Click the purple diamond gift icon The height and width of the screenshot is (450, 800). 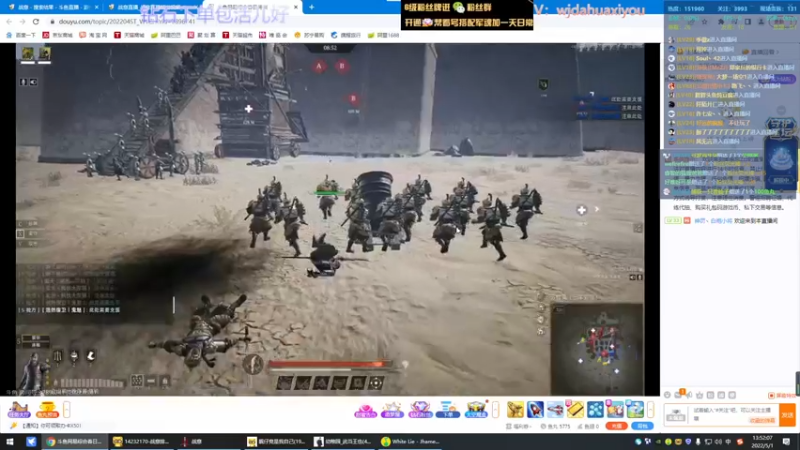coord(420,409)
